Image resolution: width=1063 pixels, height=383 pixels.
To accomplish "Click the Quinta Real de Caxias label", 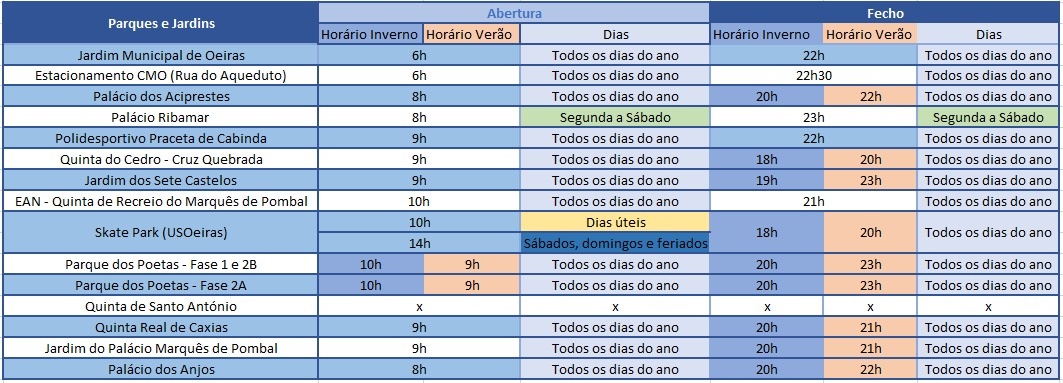I will click(x=161, y=327).
